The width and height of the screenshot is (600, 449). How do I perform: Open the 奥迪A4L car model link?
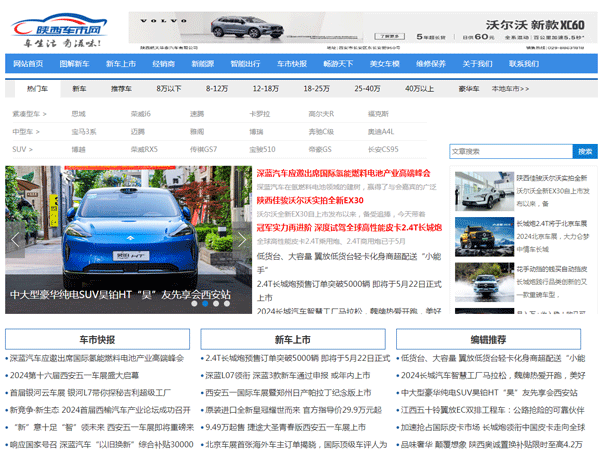tap(381, 132)
